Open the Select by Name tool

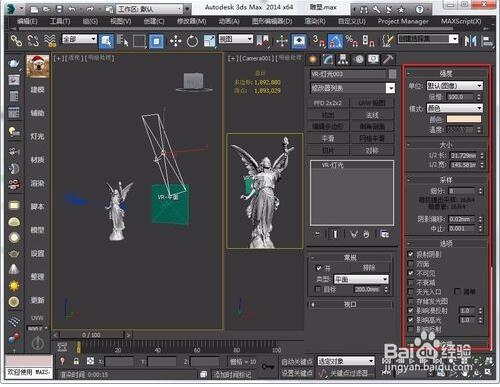(122, 41)
